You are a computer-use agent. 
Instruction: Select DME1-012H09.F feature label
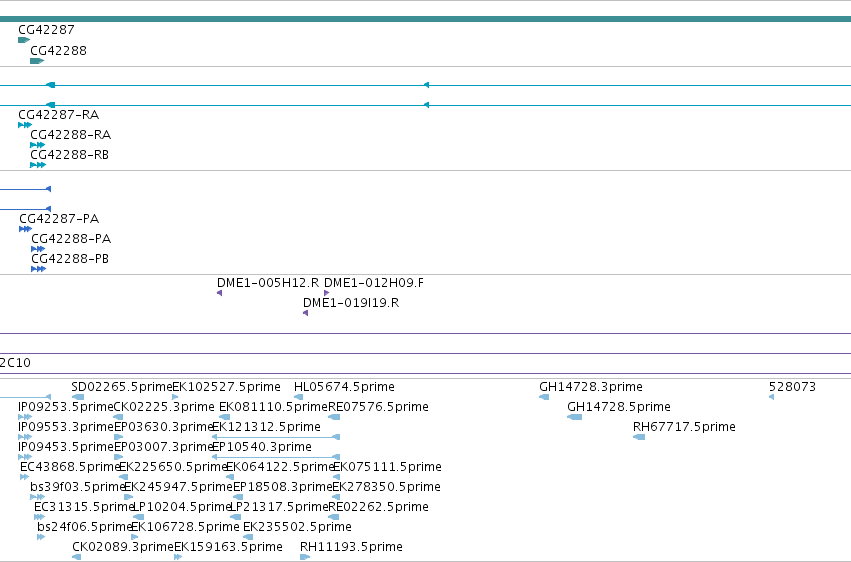point(374,283)
